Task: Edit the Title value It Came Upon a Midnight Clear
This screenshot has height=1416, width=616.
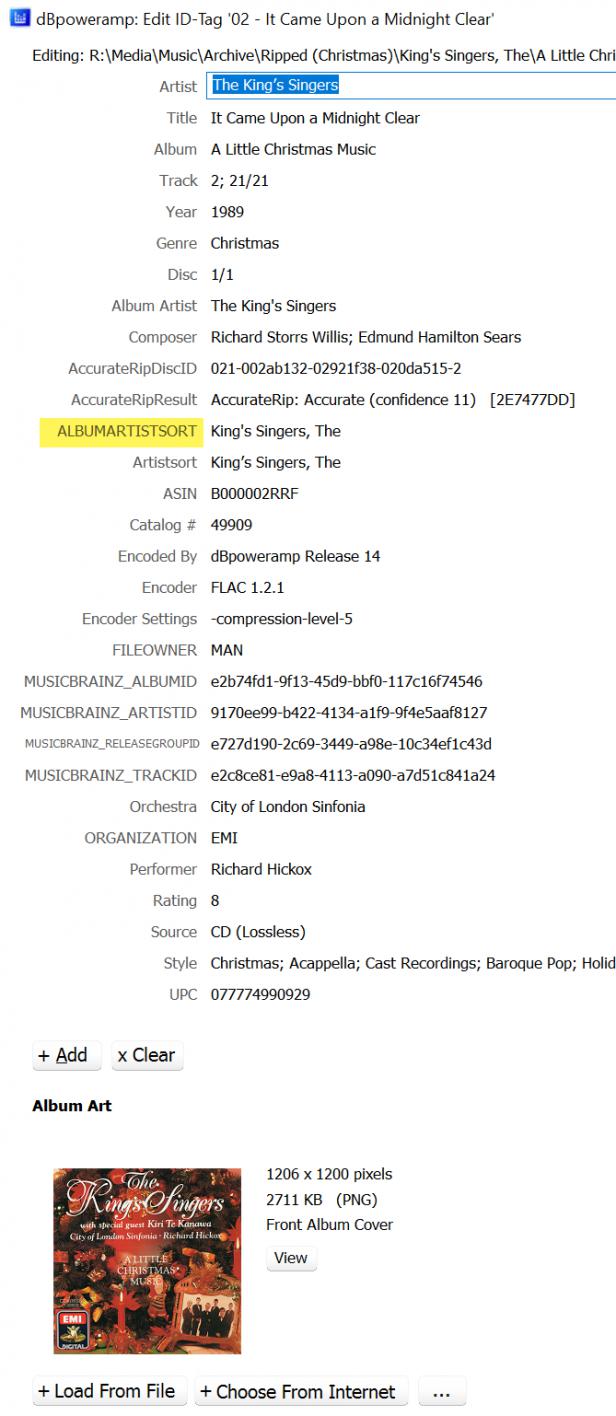Action: (315, 118)
